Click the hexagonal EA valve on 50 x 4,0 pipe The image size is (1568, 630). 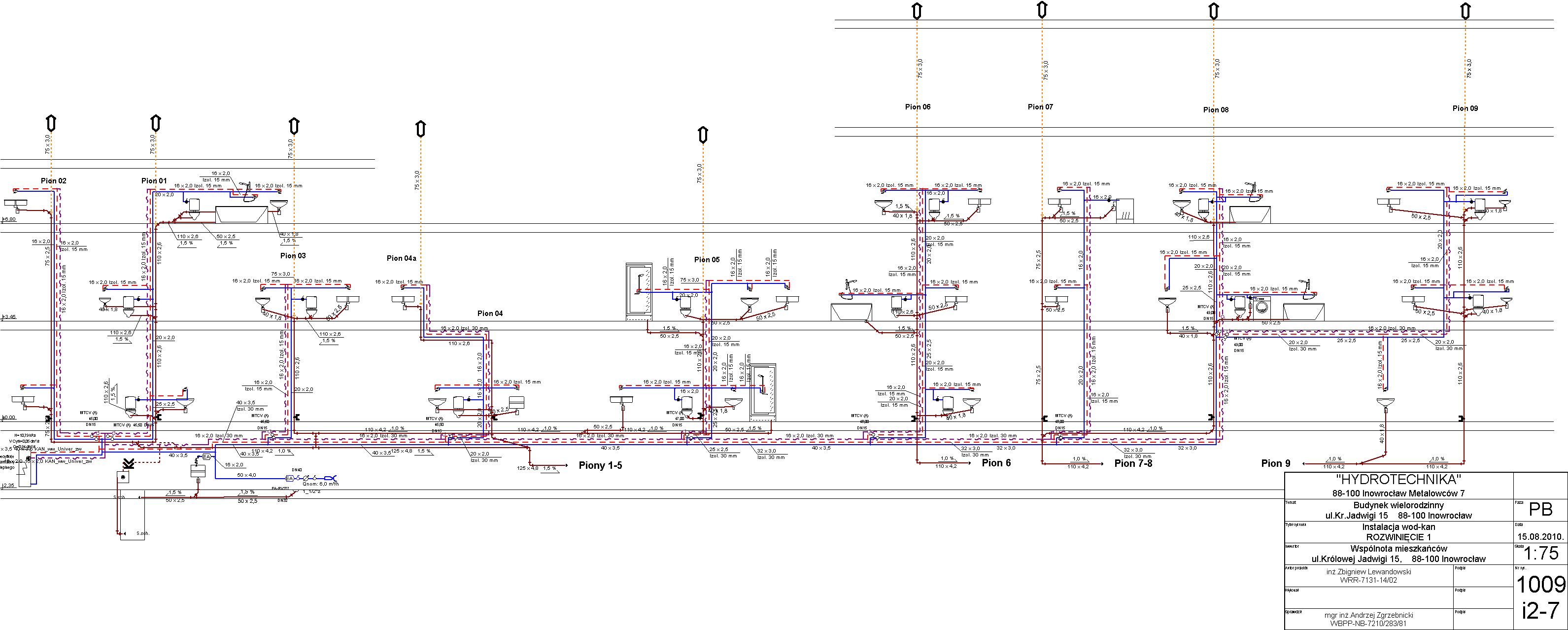290,478
